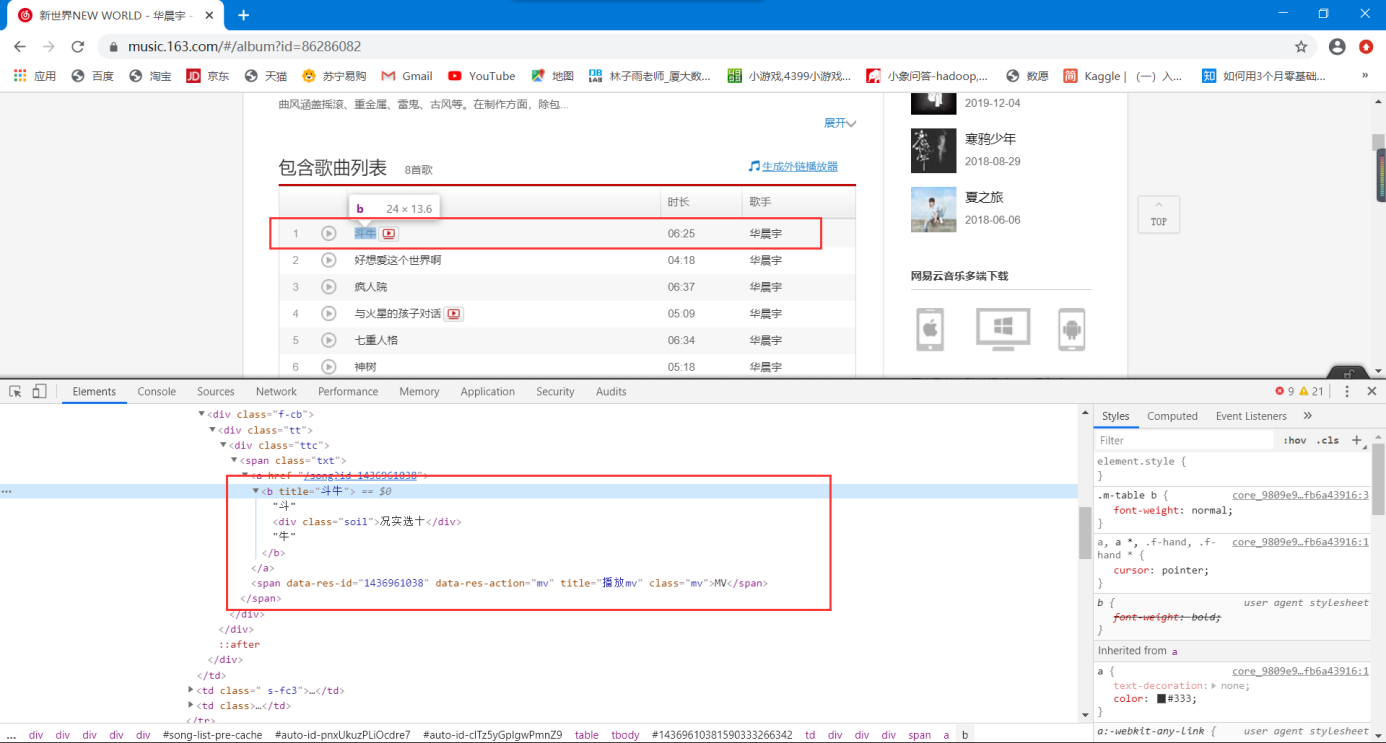The width and height of the screenshot is (1386, 743).
Task: Collapse the b title="斗牛" node
Action: coord(256,491)
